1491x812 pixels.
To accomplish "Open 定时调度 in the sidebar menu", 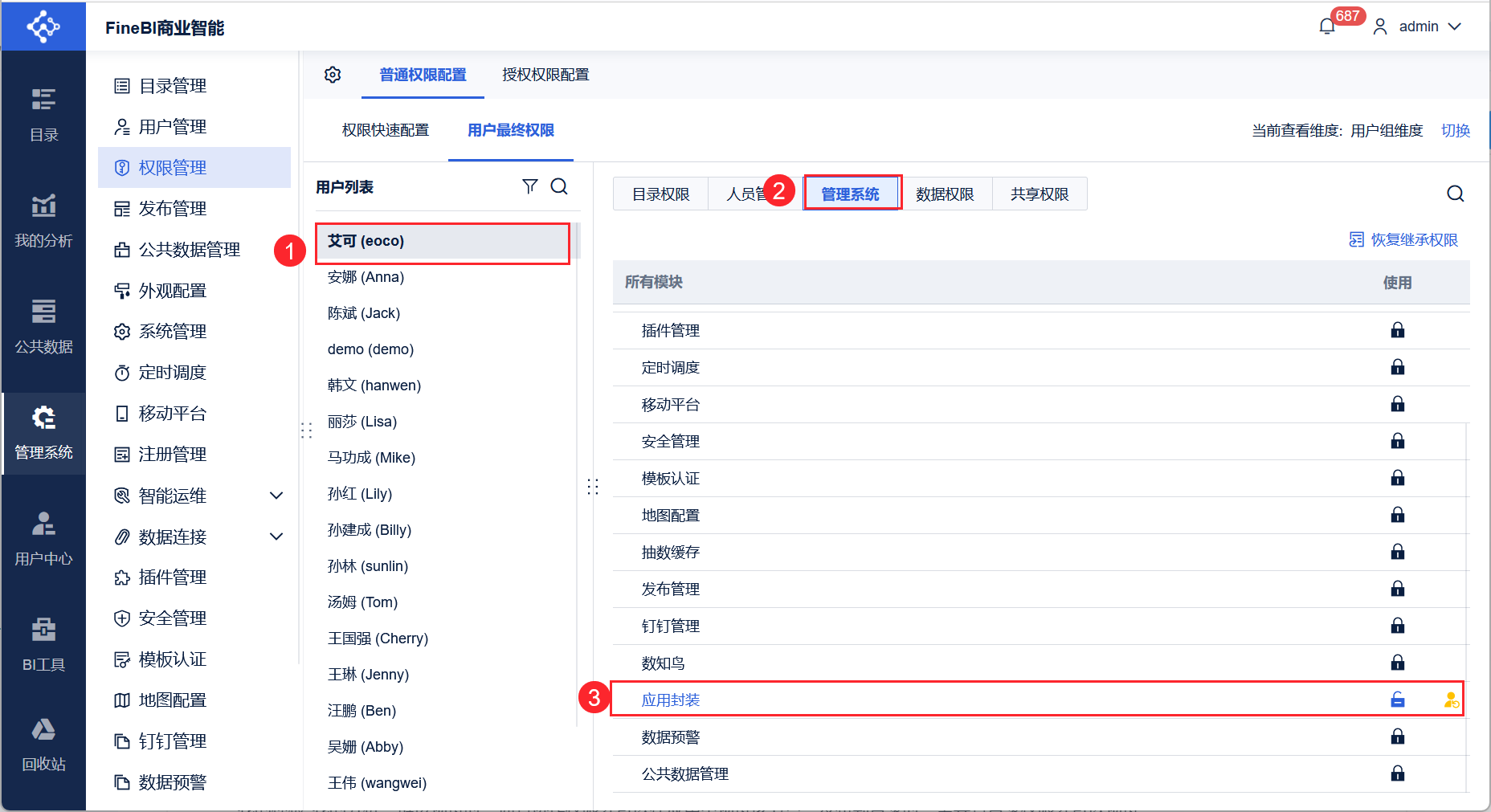I will pos(194,373).
